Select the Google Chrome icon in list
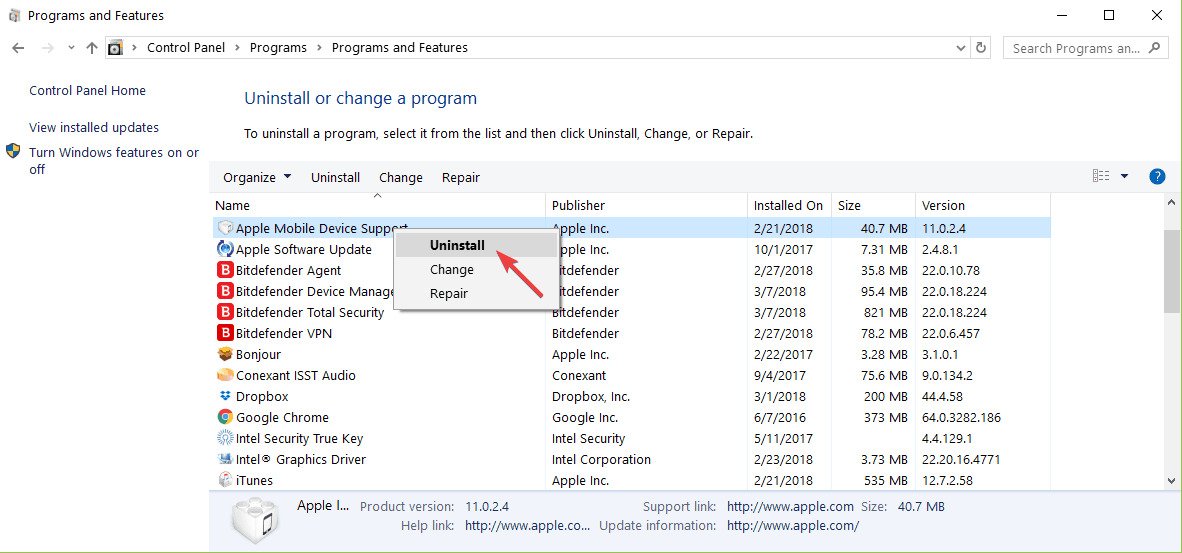 click(225, 417)
